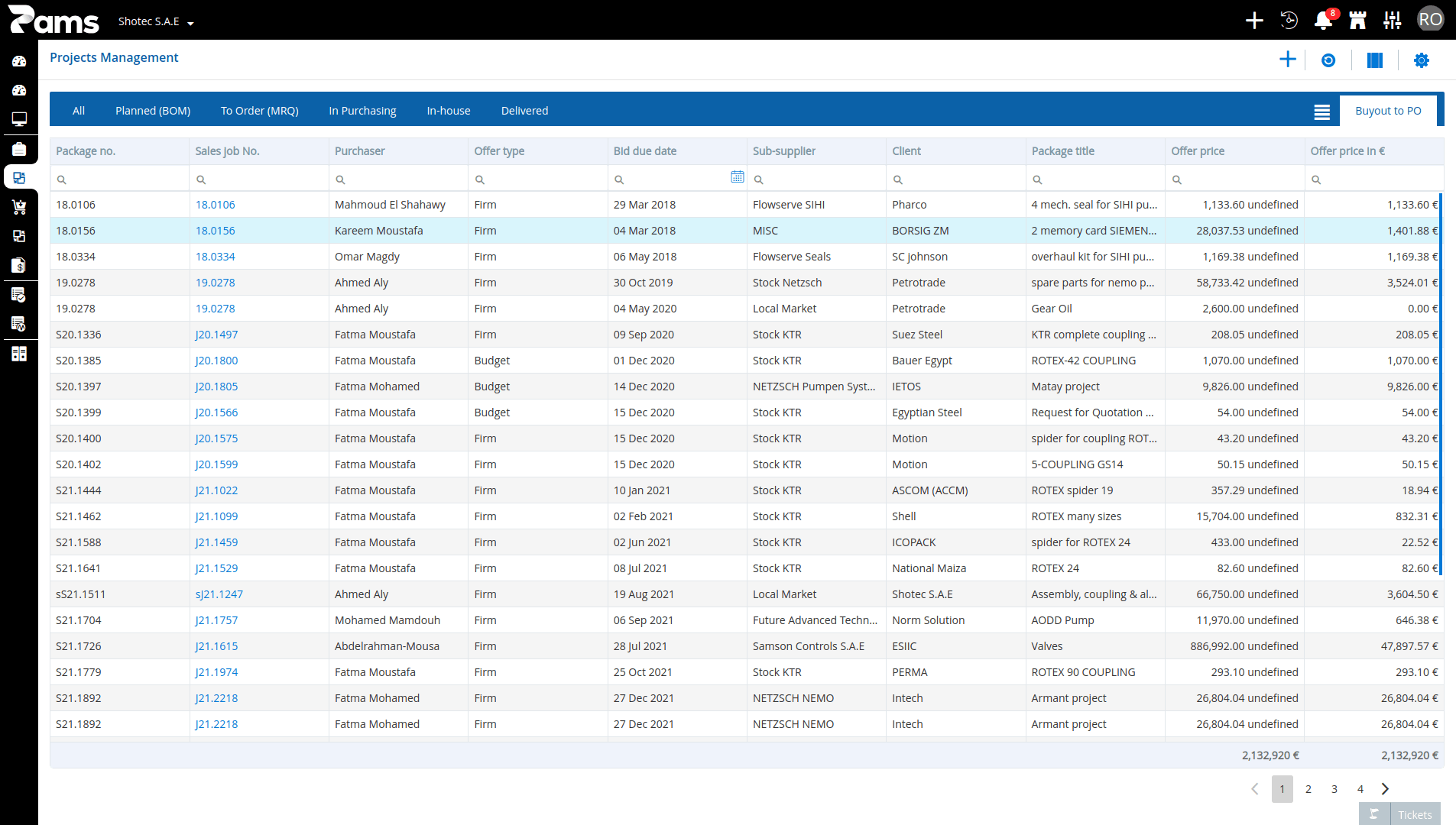1456x825 pixels.
Task: Open the sliders settings icon in top bar
Action: (x=1393, y=20)
